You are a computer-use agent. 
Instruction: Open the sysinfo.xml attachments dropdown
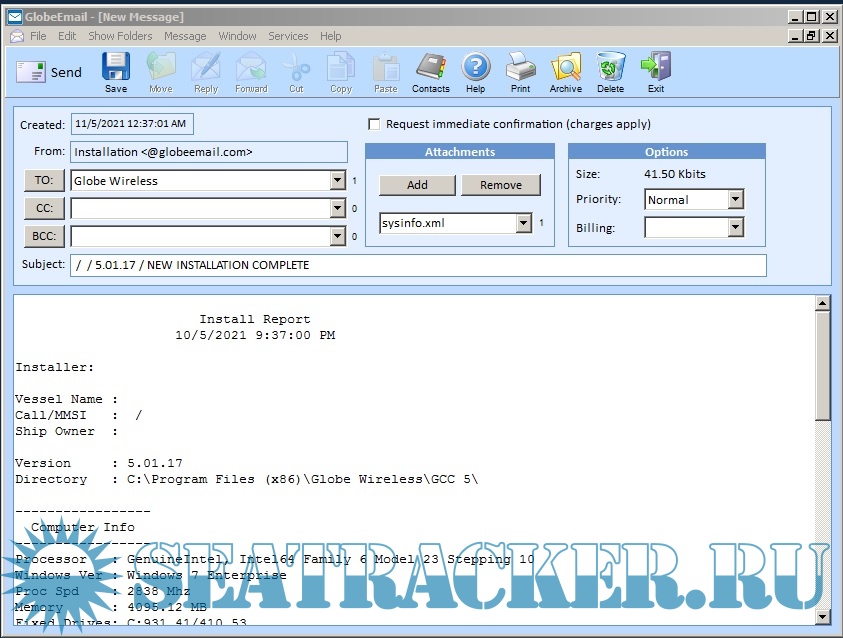[523, 224]
